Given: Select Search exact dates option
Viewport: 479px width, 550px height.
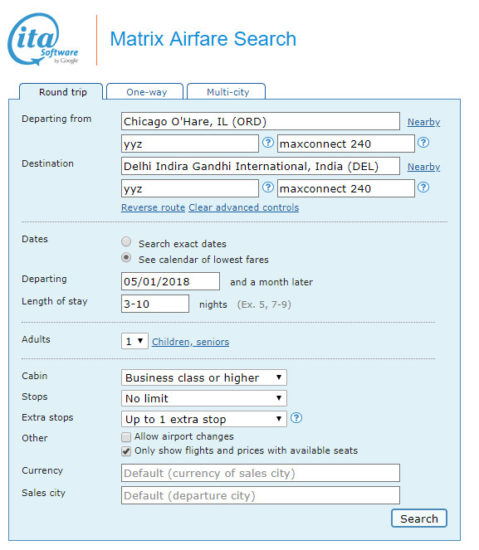Looking at the screenshot, I should 126,242.
